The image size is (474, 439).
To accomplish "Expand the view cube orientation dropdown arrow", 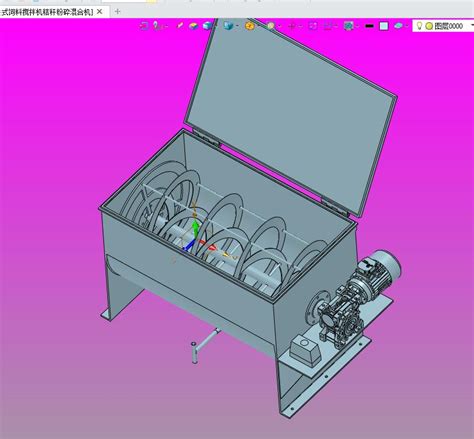I will [x=237, y=26].
